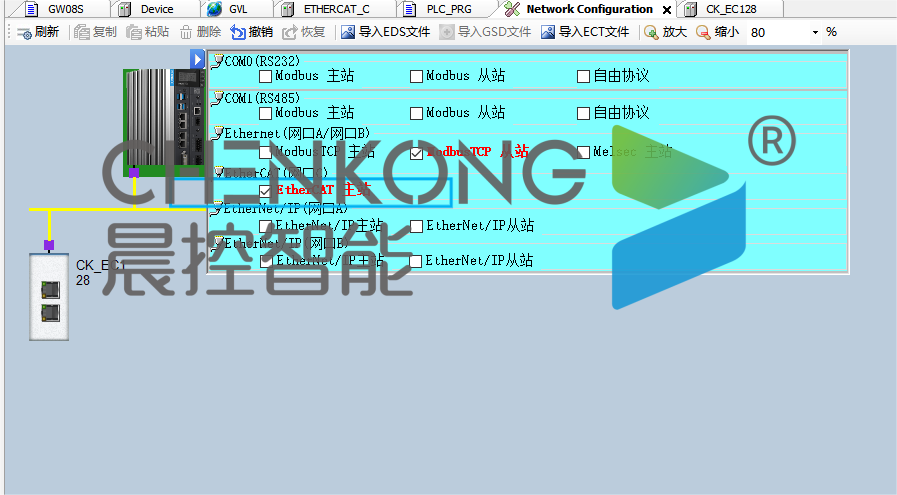The image size is (897, 495).
Task: Open the zoom percentage dropdown arrow
Action: click(815, 33)
